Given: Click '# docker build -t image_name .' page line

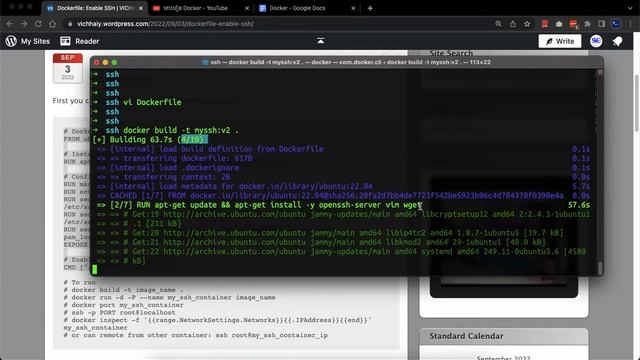Looking at the screenshot, I should coord(123,290).
